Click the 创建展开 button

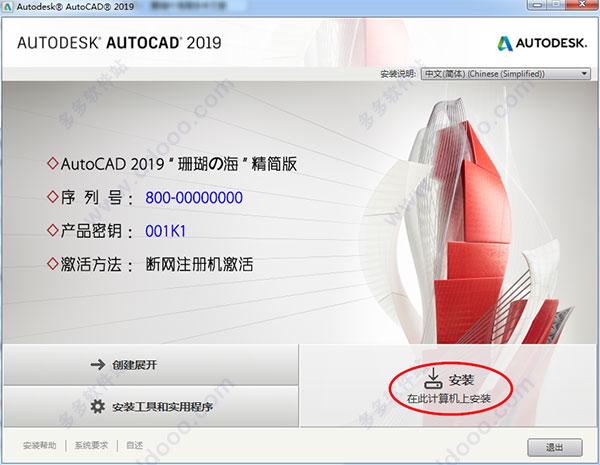pyautogui.click(x=151, y=365)
